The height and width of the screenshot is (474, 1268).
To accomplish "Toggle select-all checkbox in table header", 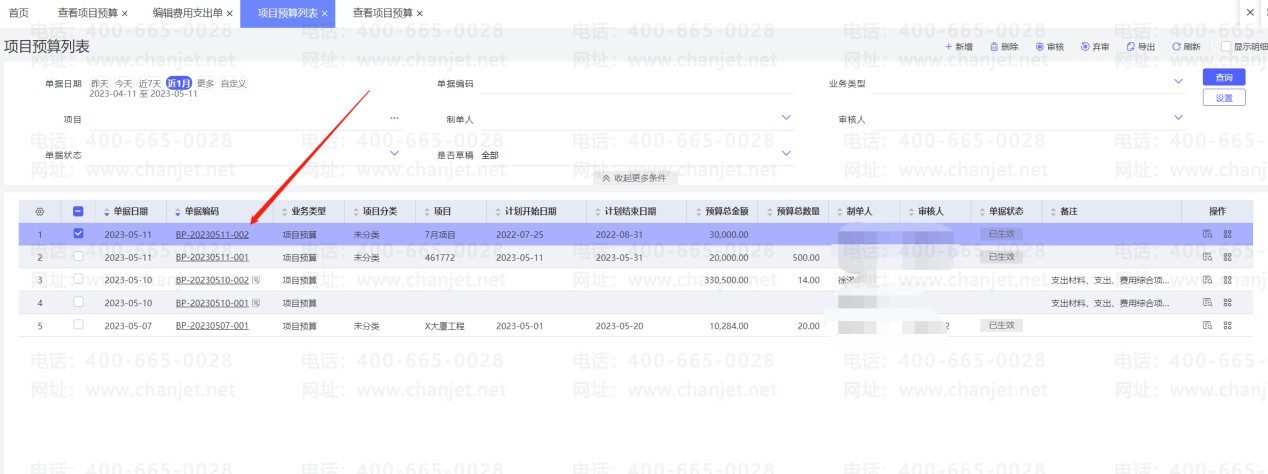I will tap(78, 212).
